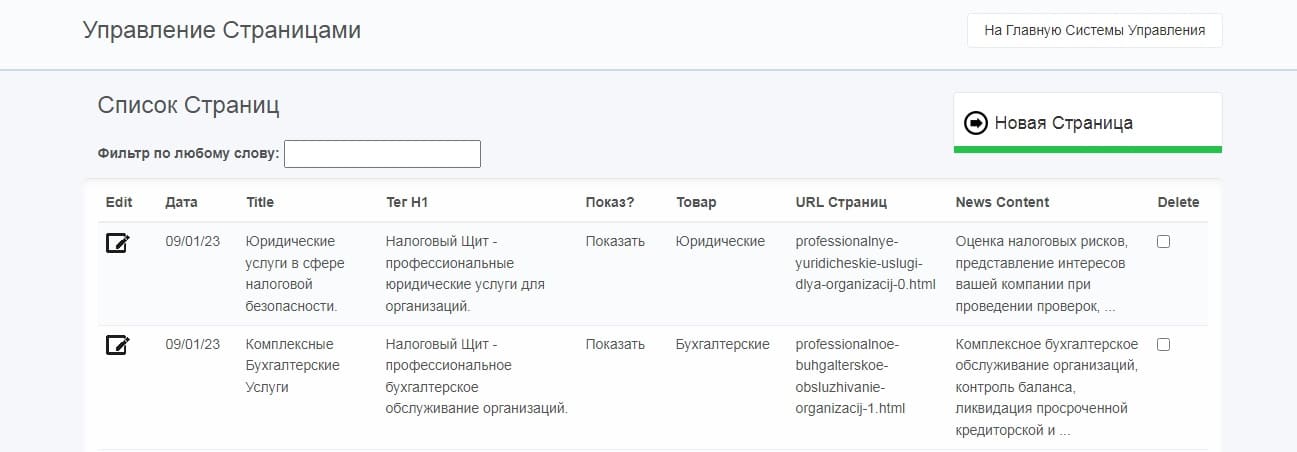Click edit icon for Комплексные Бухгалтерские Услуги row
The height and width of the screenshot is (452, 1297).
pyautogui.click(x=117, y=346)
